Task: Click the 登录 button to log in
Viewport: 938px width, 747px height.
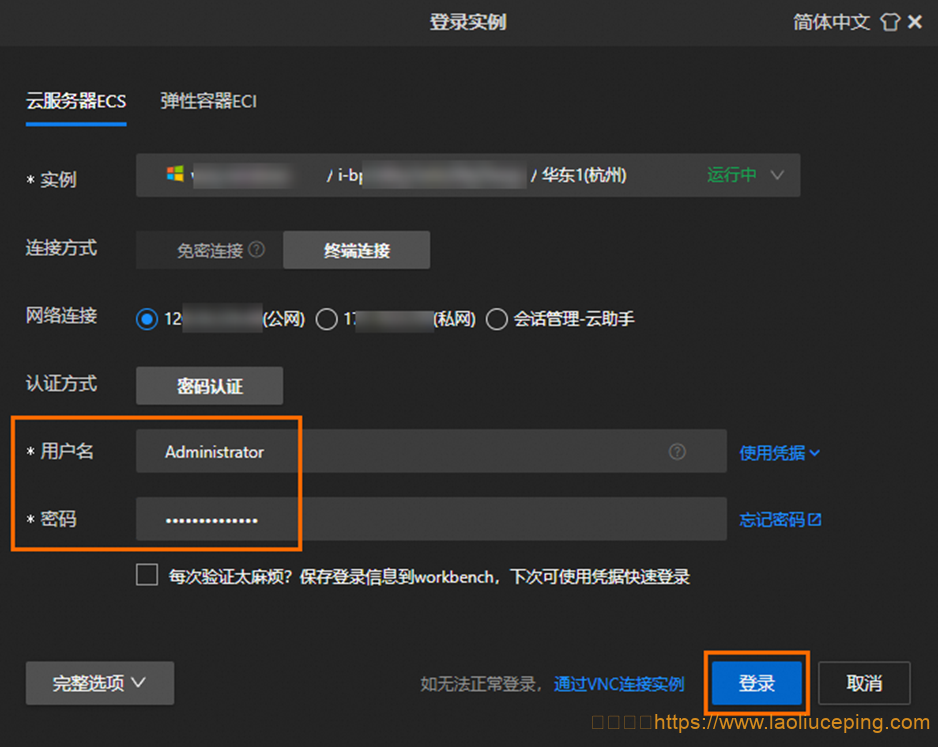Action: tap(756, 683)
